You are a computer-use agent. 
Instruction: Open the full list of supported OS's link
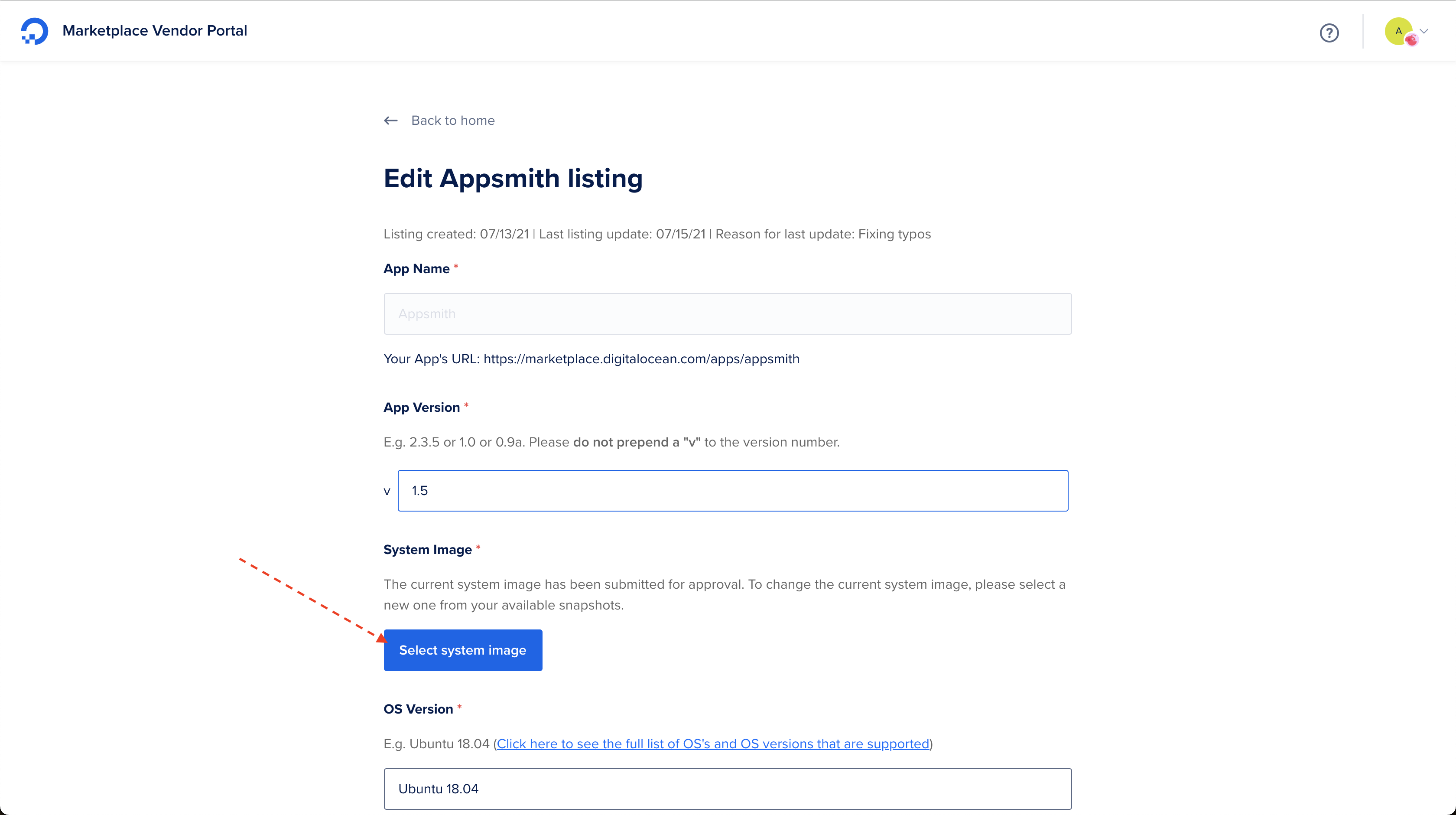click(713, 744)
